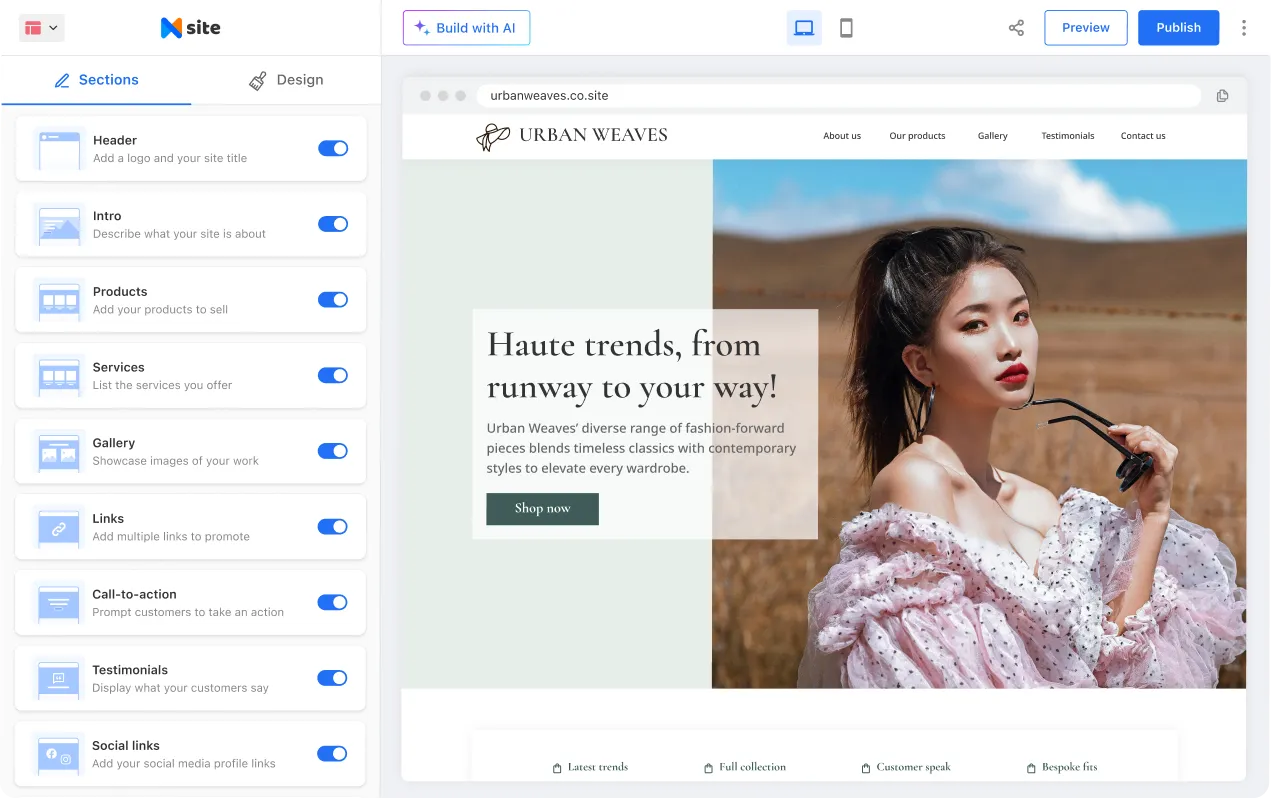This screenshot has height=799, width=1271.
Task: Open About us in the site navigation
Action: click(x=842, y=136)
